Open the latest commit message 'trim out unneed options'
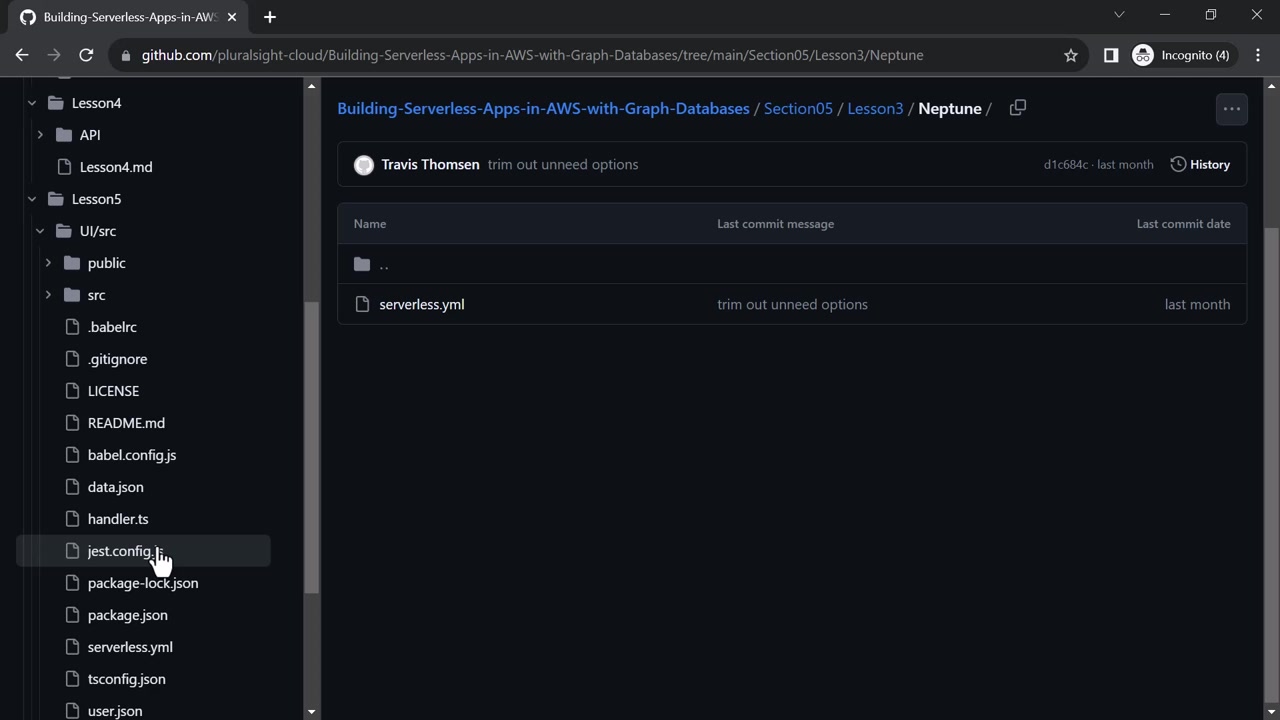1280x720 pixels. tap(563, 164)
